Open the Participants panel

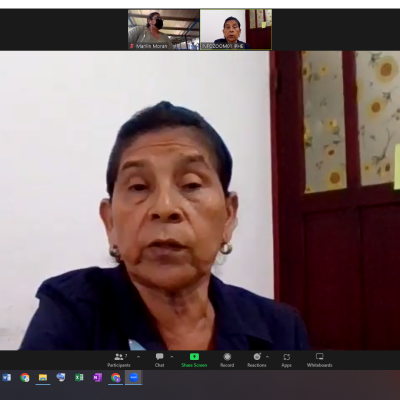119,360
